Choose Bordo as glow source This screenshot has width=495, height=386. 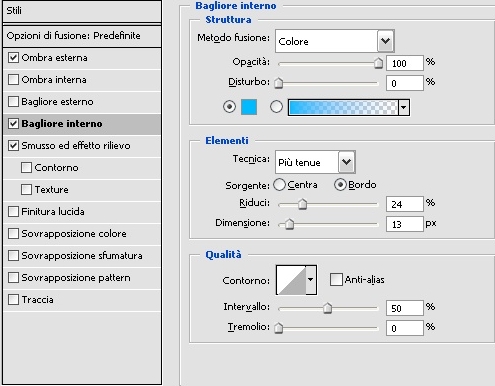pos(340,185)
